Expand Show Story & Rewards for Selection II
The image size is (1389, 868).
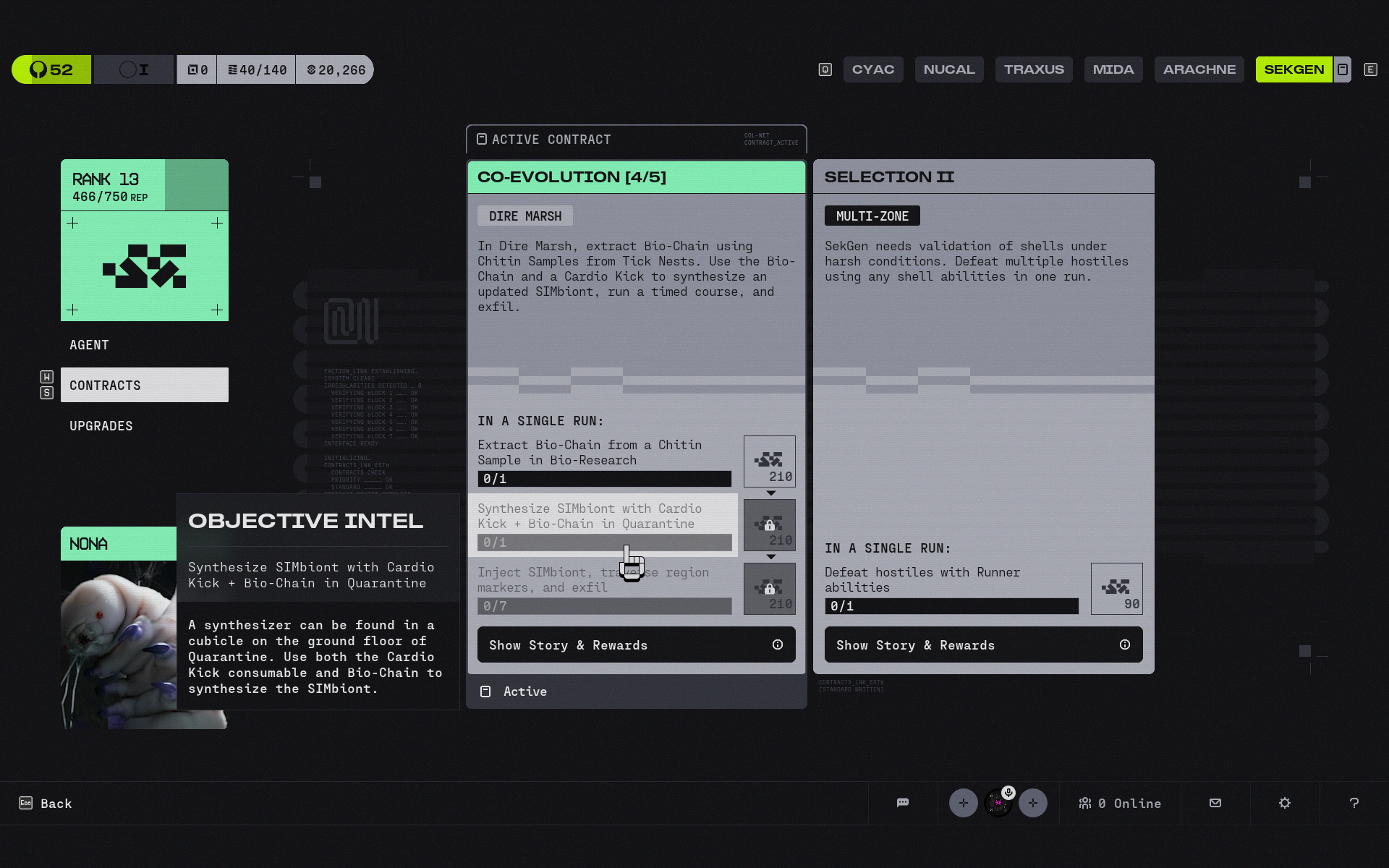pos(983,644)
